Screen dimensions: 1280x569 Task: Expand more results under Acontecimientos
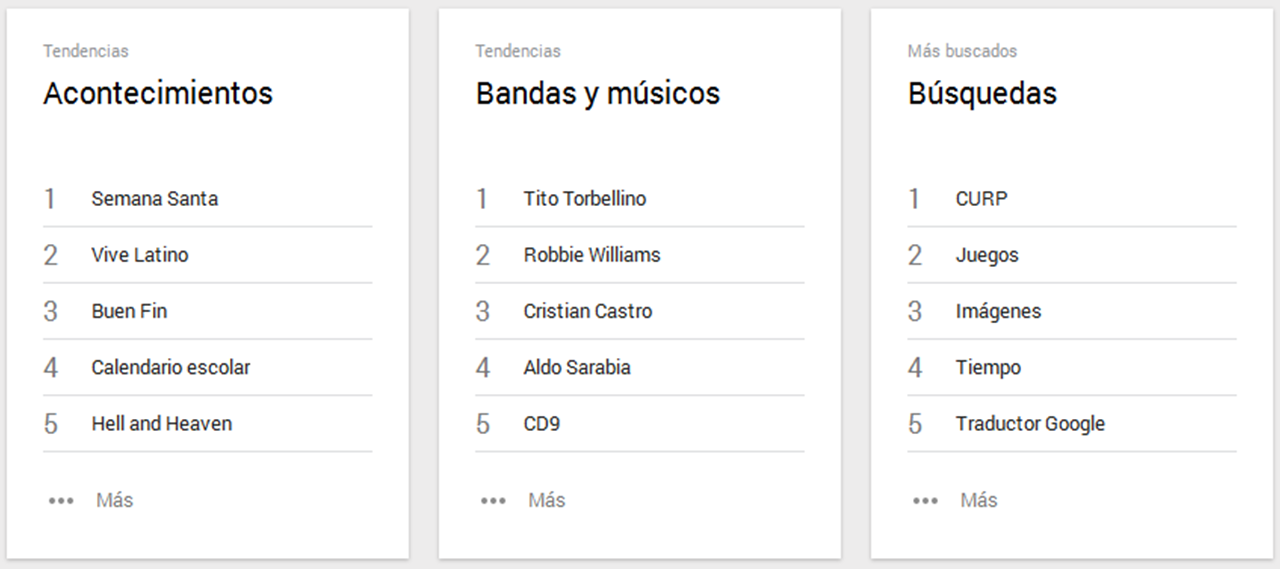[x=114, y=500]
